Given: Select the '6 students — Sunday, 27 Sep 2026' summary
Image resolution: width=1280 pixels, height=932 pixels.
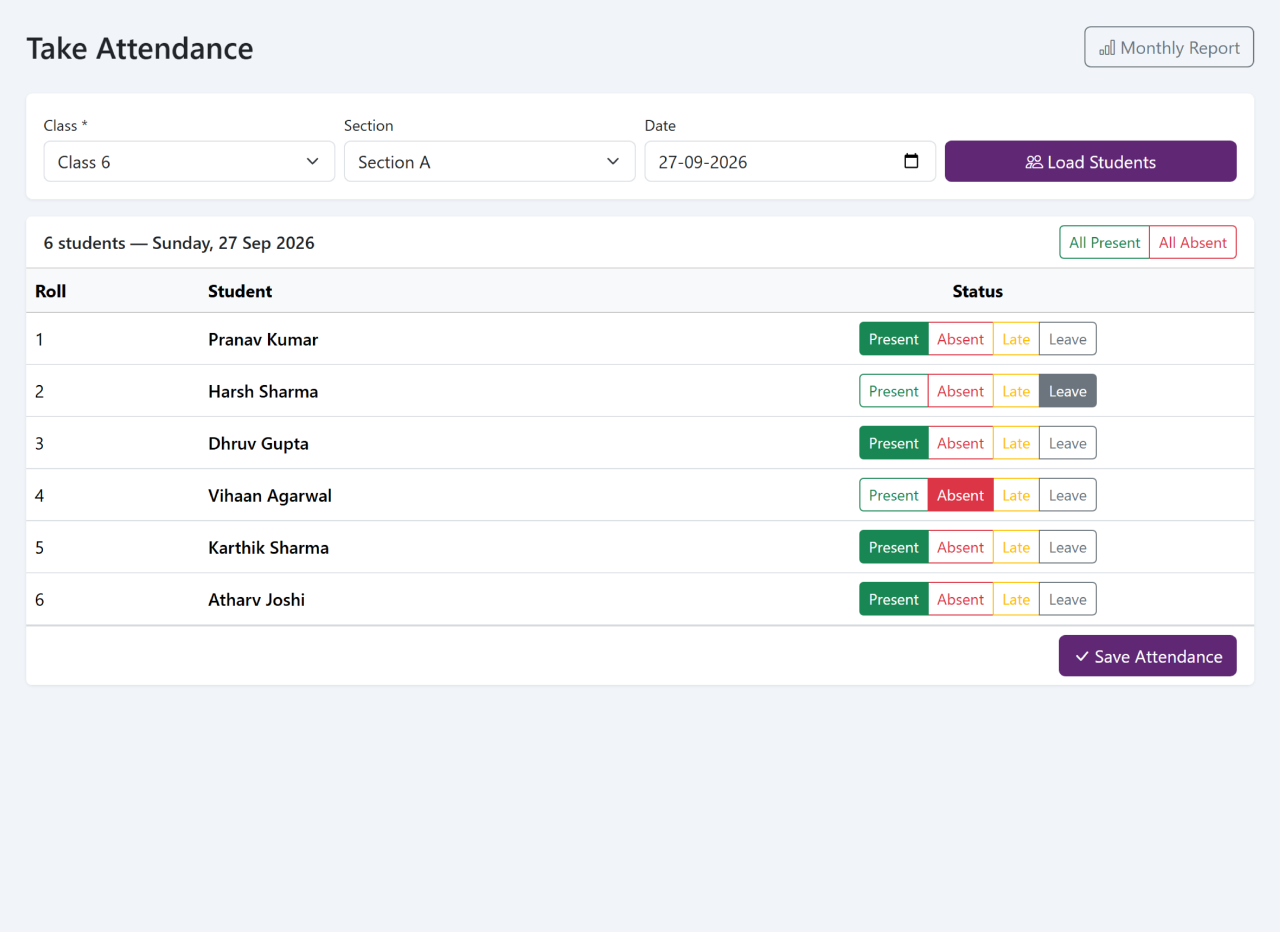Looking at the screenshot, I should point(179,243).
